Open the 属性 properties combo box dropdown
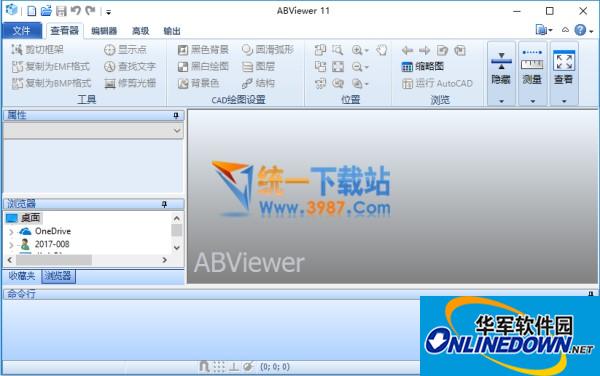Screen dimensions: 600x376 pyautogui.click(x=93, y=130)
